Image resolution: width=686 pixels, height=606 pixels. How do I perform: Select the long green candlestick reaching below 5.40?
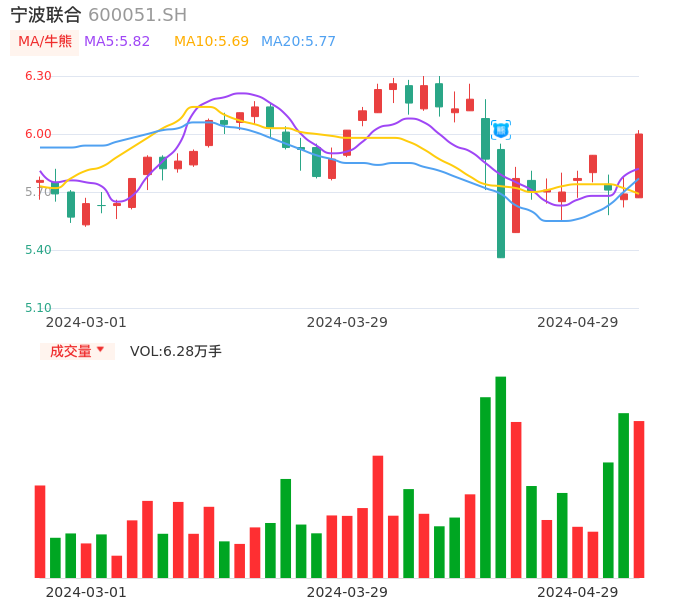point(501,203)
